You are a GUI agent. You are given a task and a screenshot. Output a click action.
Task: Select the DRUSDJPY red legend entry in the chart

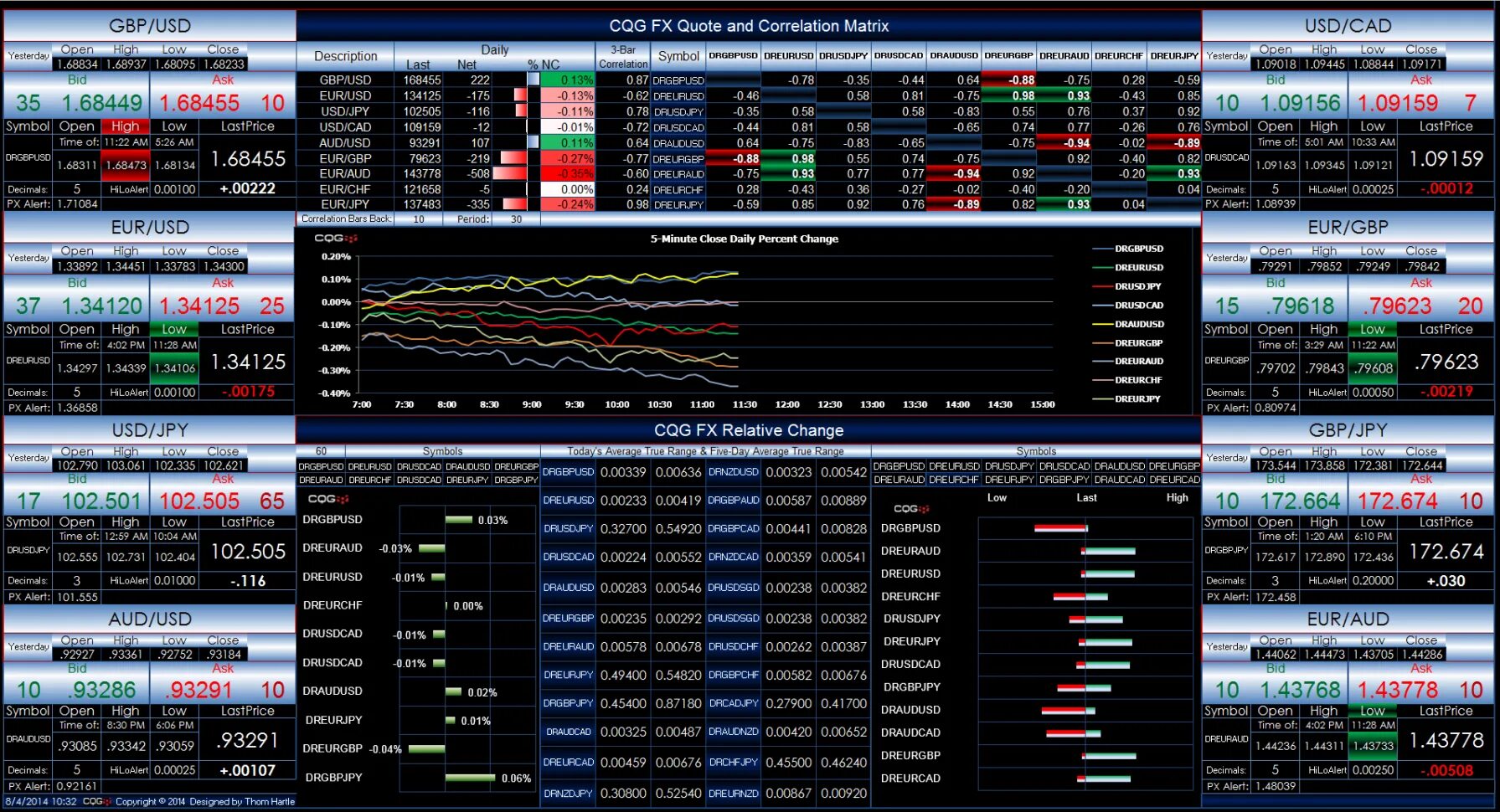coord(1126,286)
